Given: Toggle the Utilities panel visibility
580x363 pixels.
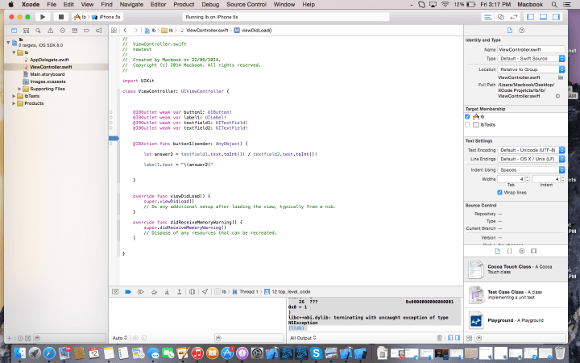Looking at the screenshot, I should pyautogui.click(x=556, y=17).
